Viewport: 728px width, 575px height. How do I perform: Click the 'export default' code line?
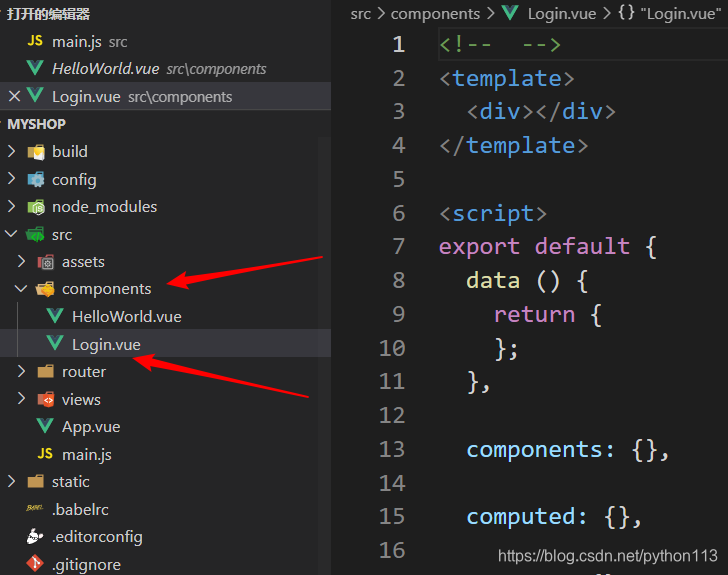click(x=548, y=246)
